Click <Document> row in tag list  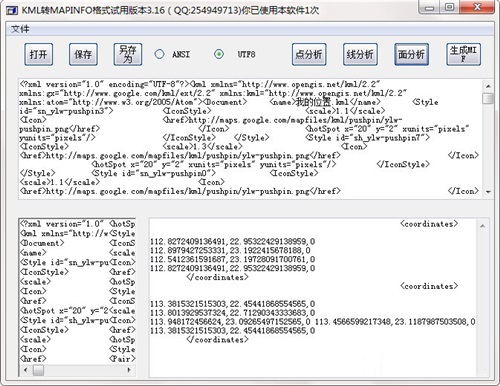coord(42,243)
